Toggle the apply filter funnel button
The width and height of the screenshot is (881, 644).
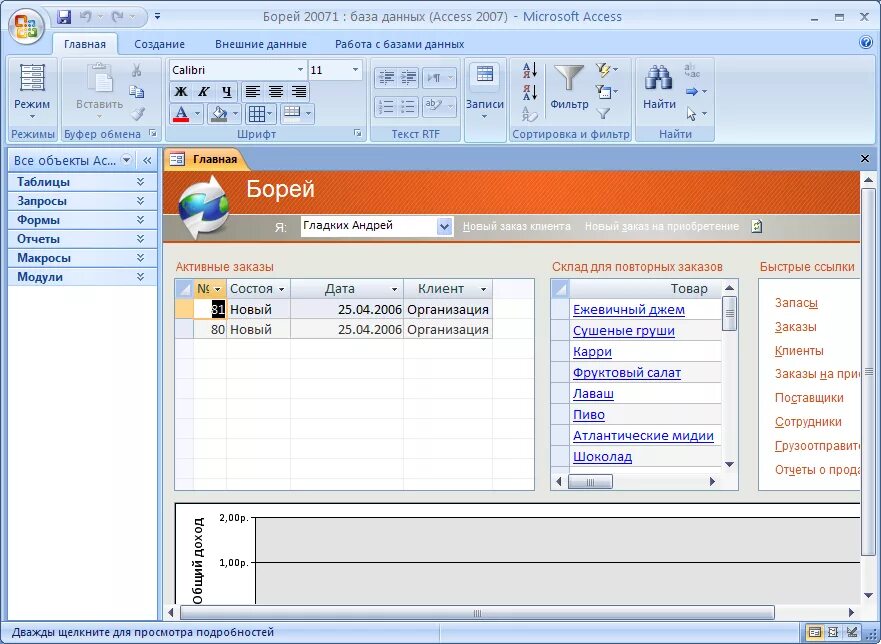coord(603,114)
